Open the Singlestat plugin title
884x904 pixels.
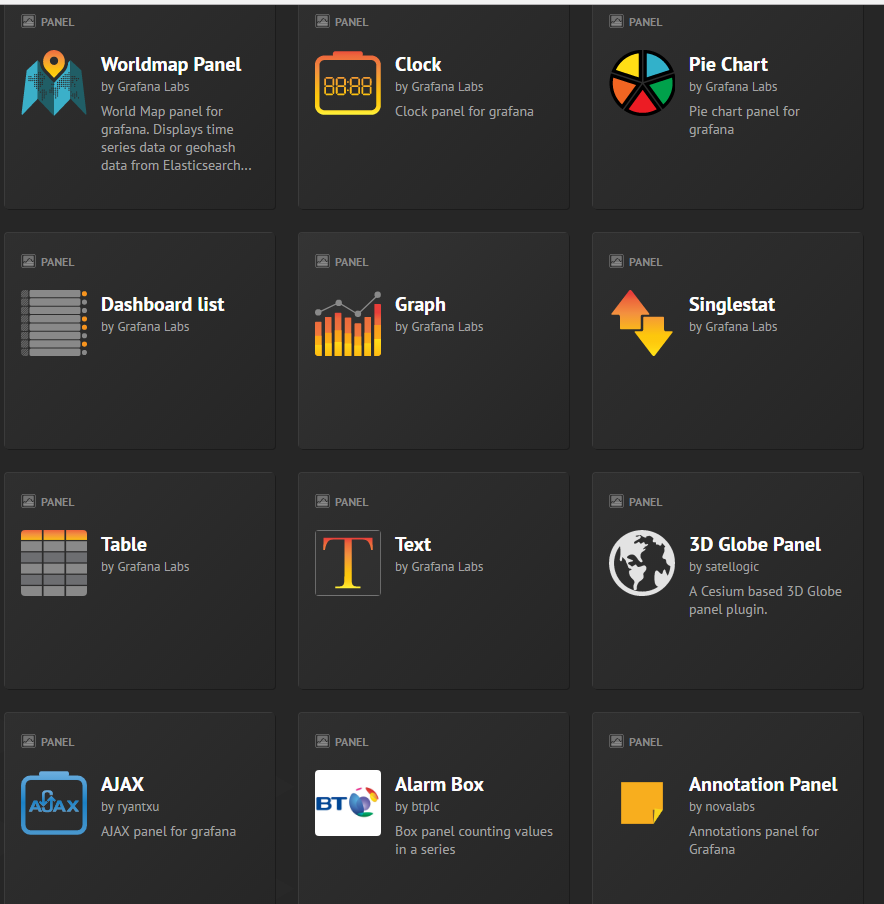coord(732,304)
